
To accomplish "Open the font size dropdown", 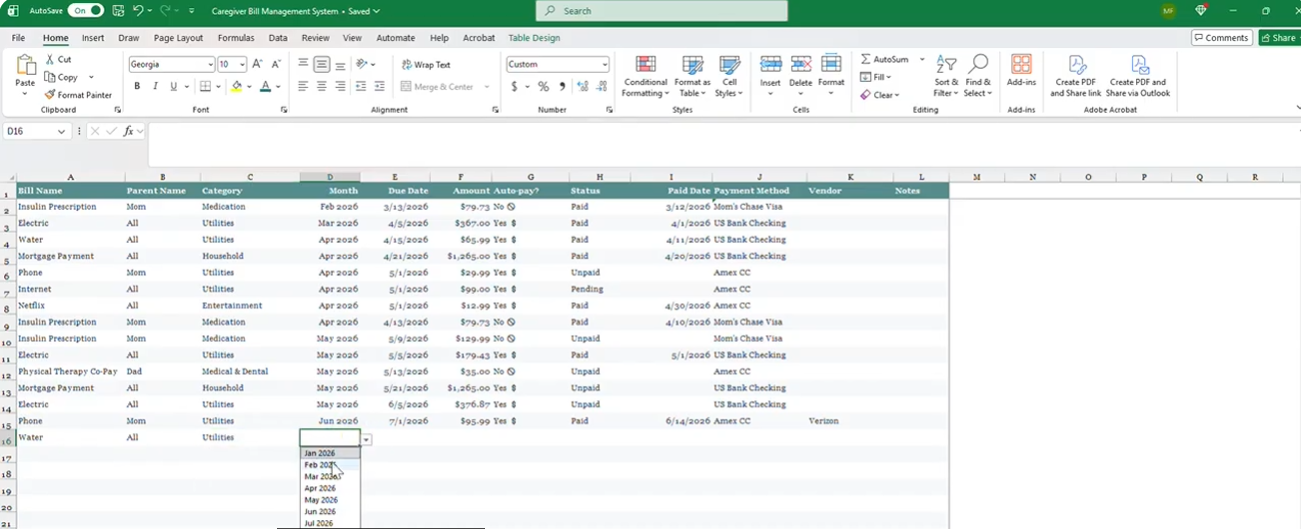I will 241,64.
